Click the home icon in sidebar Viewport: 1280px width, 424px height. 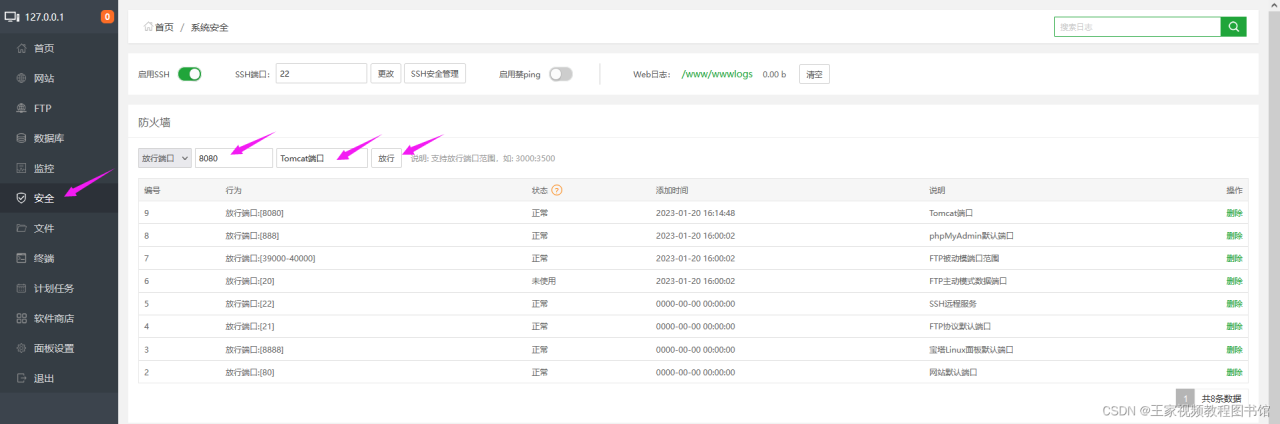tap(22, 48)
